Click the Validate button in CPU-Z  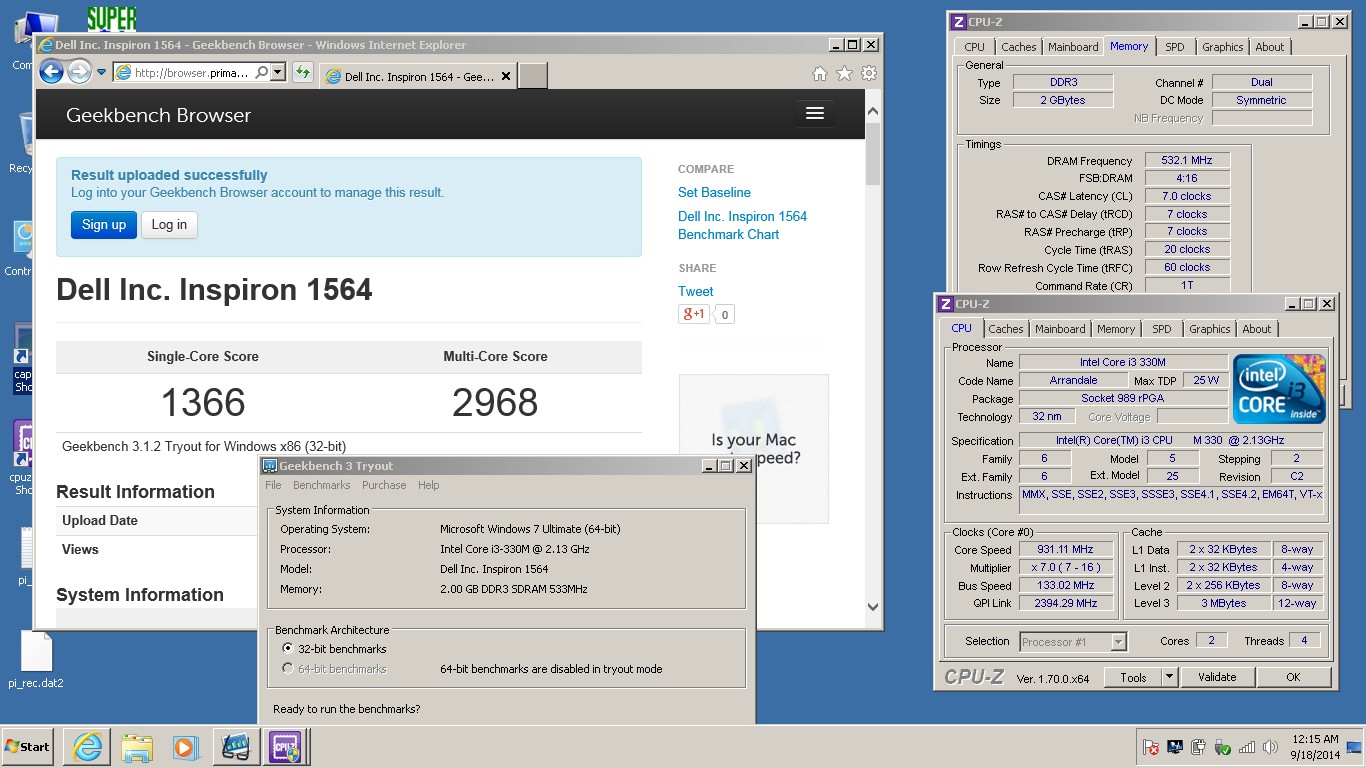tap(1217, 677)
